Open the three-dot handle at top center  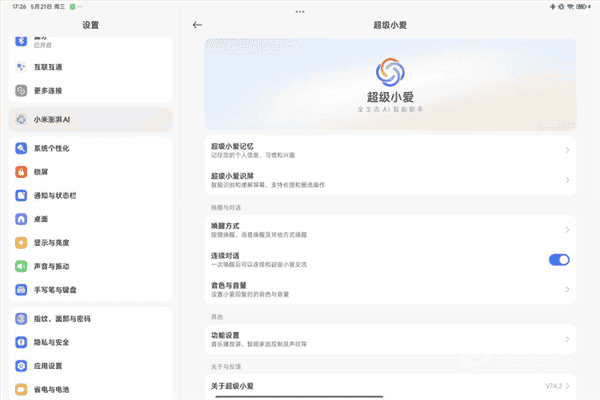coord(300,12)
